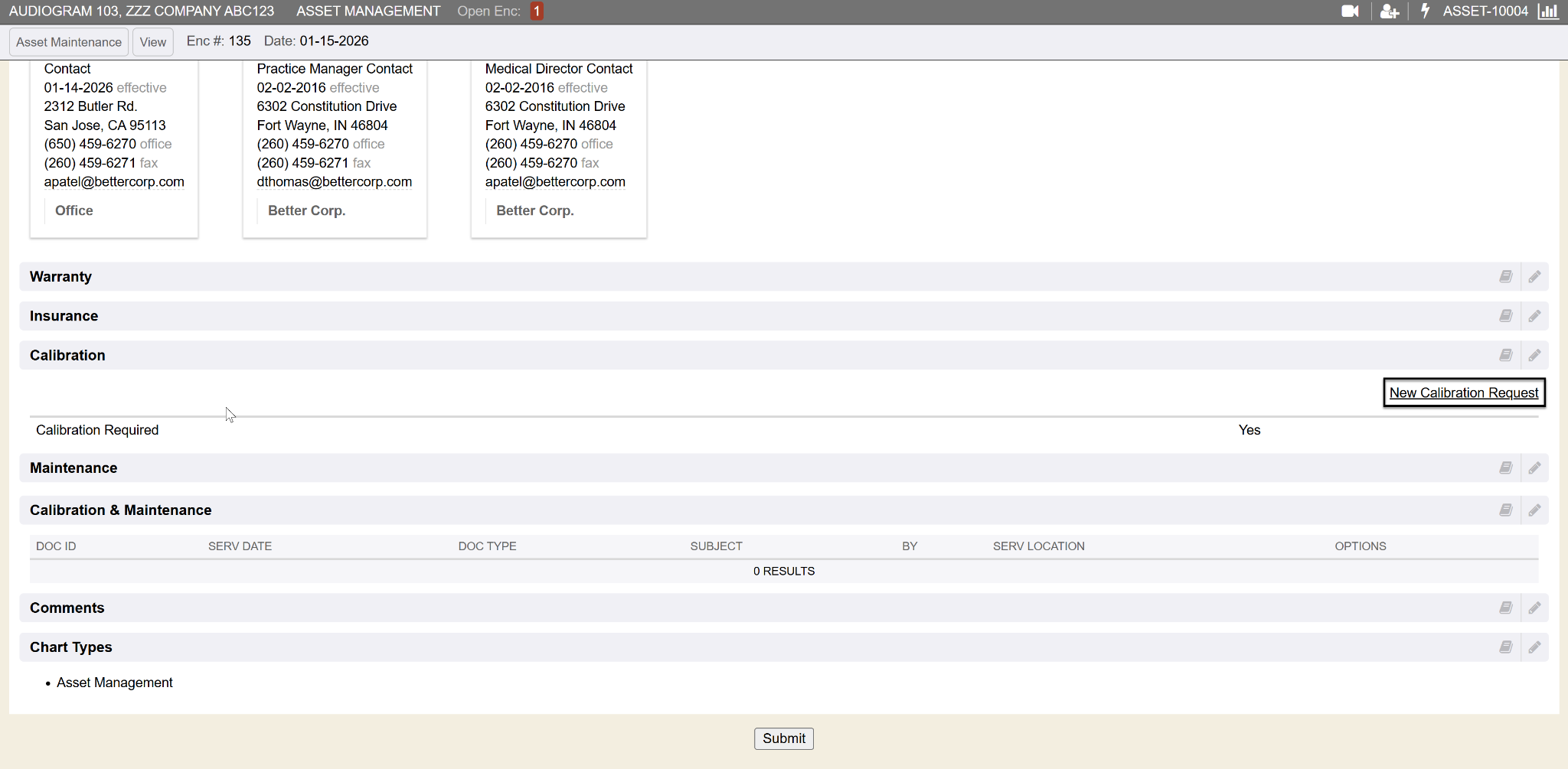The image size is (1568, 769).
Task: Open the Asset Maintenance menu
Action: coord(69,42)
